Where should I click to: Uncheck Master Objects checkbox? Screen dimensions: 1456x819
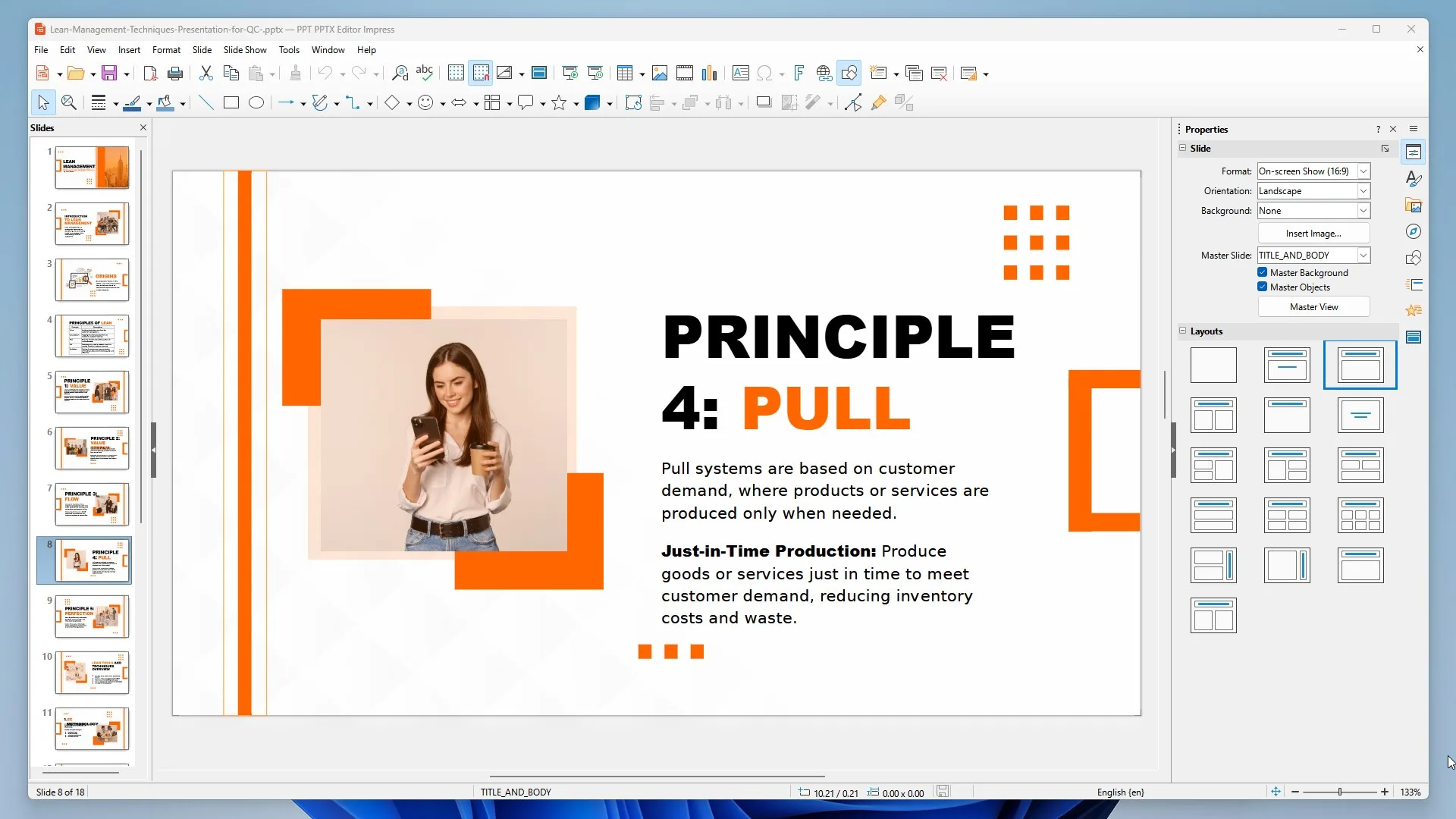[1263, 287]
